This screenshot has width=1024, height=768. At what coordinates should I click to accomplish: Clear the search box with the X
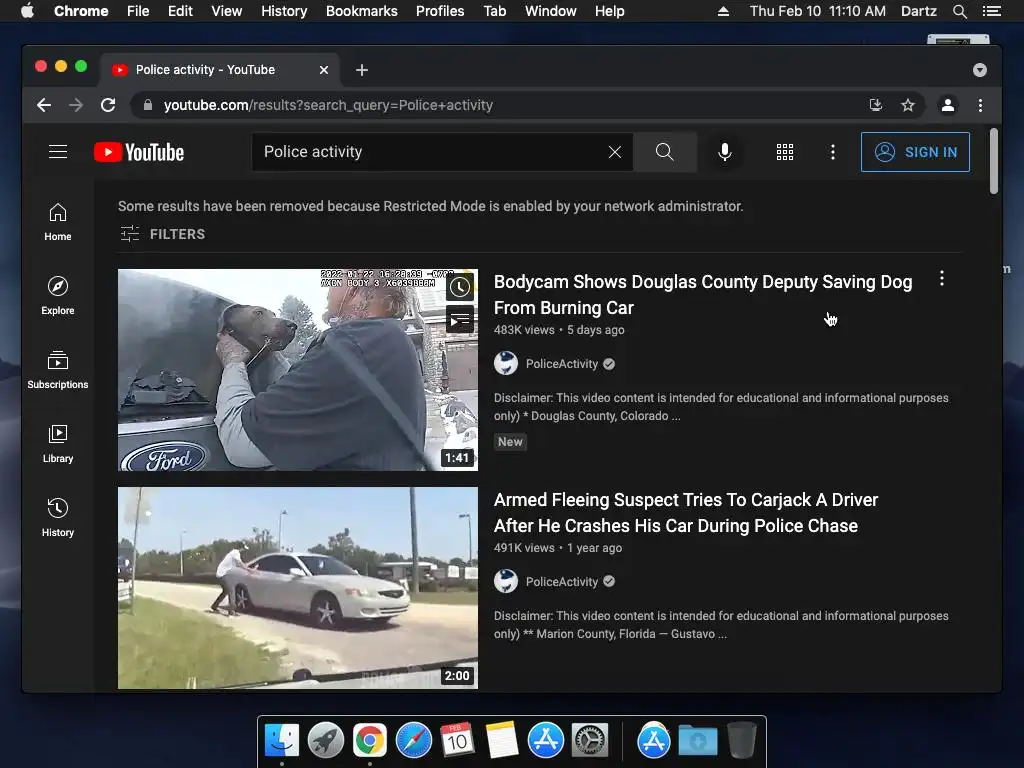(615, 152)
